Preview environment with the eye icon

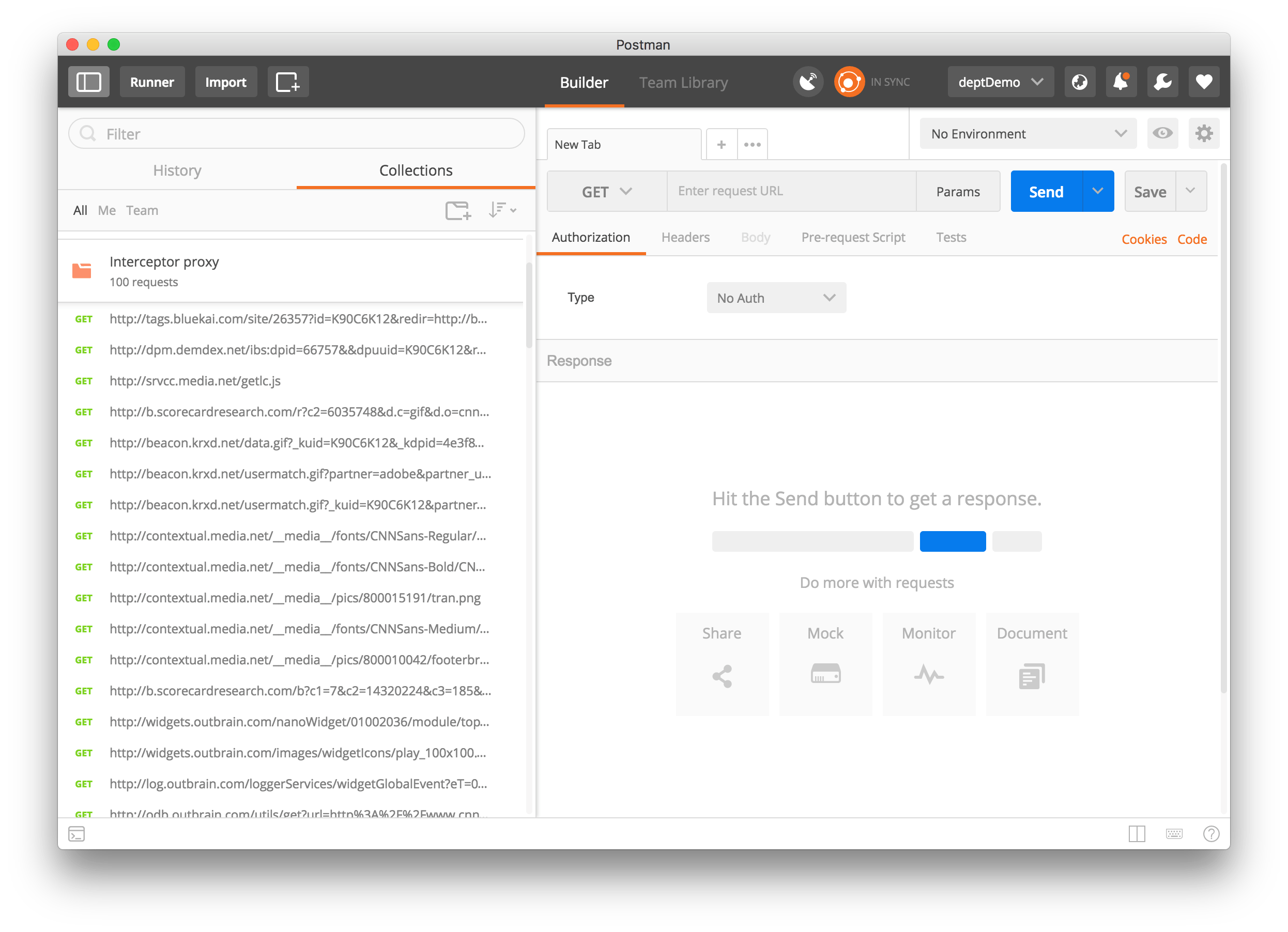(1162, 133)
